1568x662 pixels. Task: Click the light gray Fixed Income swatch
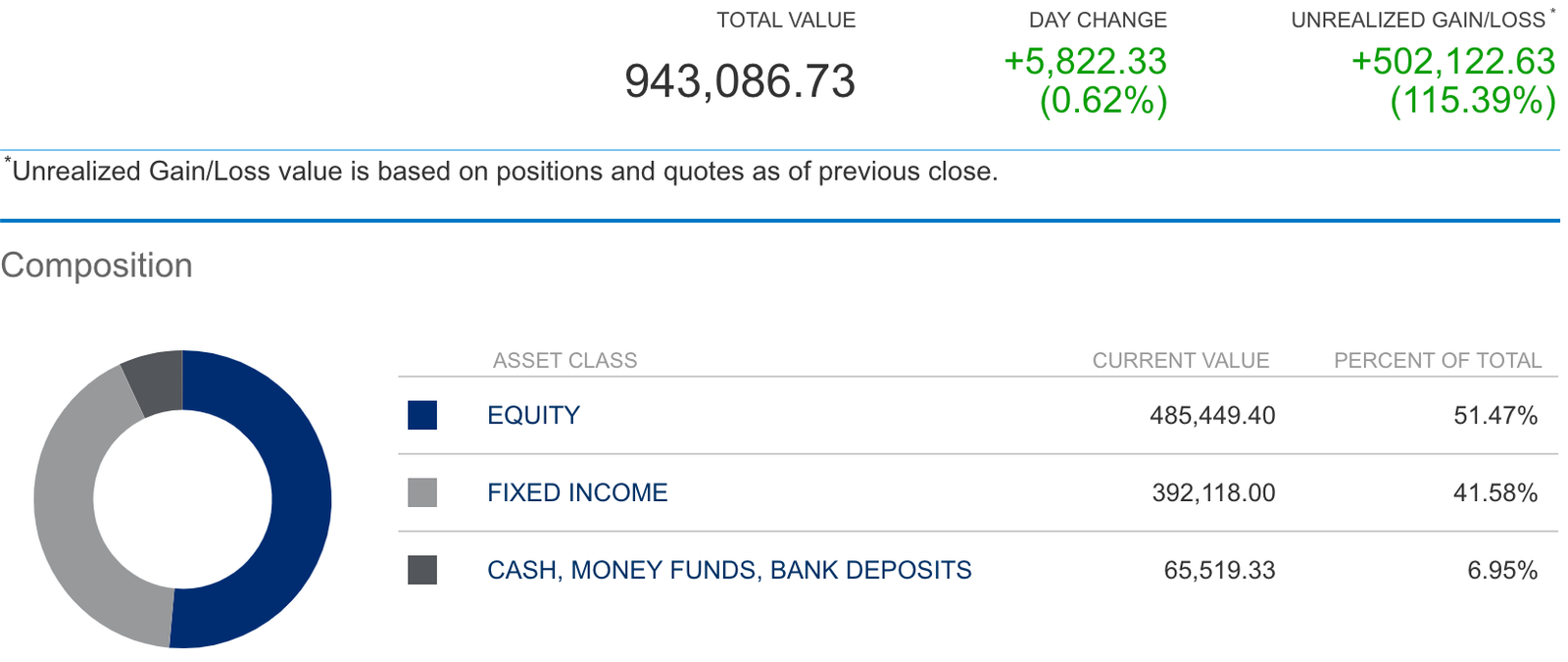point(422,492)
